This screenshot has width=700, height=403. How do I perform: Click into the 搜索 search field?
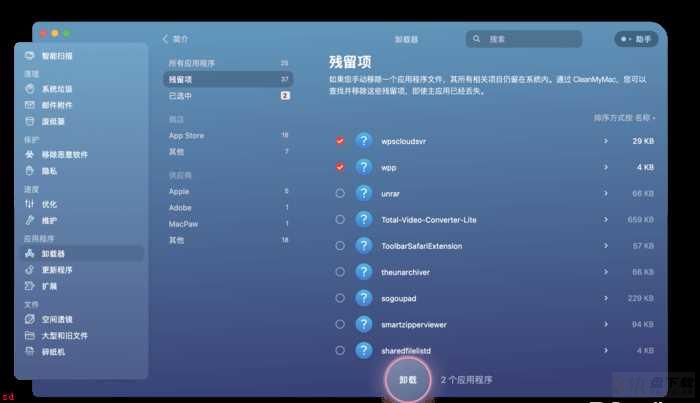(524, 39)
